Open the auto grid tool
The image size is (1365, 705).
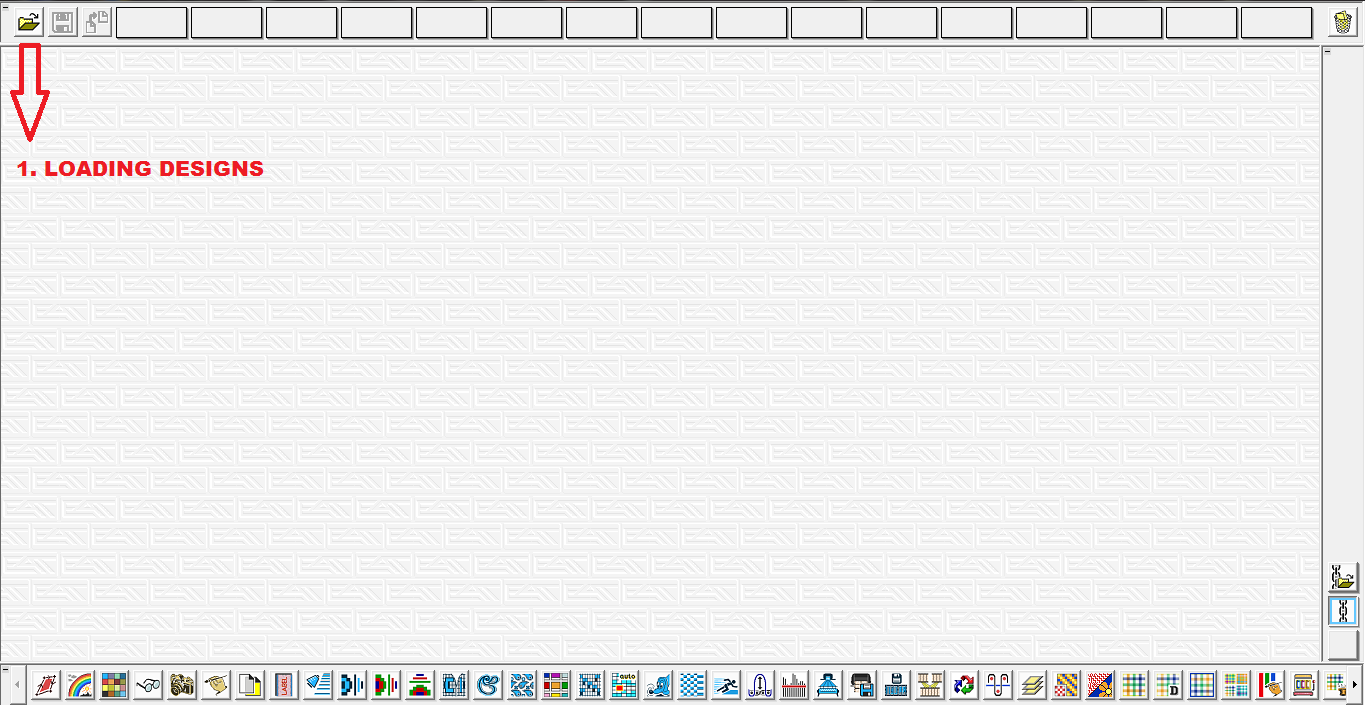pos(624,685)
